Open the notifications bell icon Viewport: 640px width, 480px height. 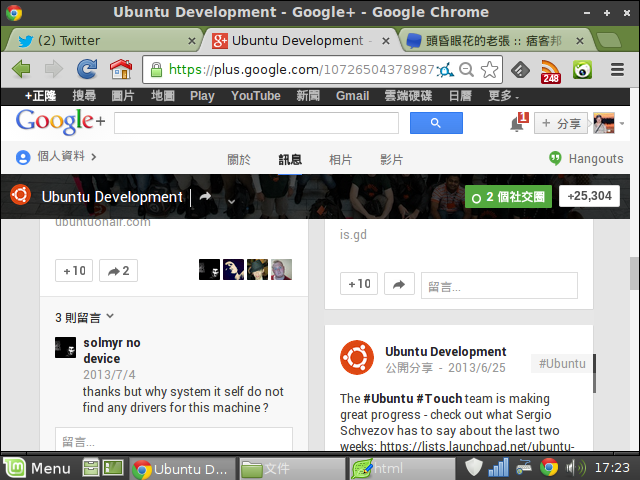[x=517, y=124]
